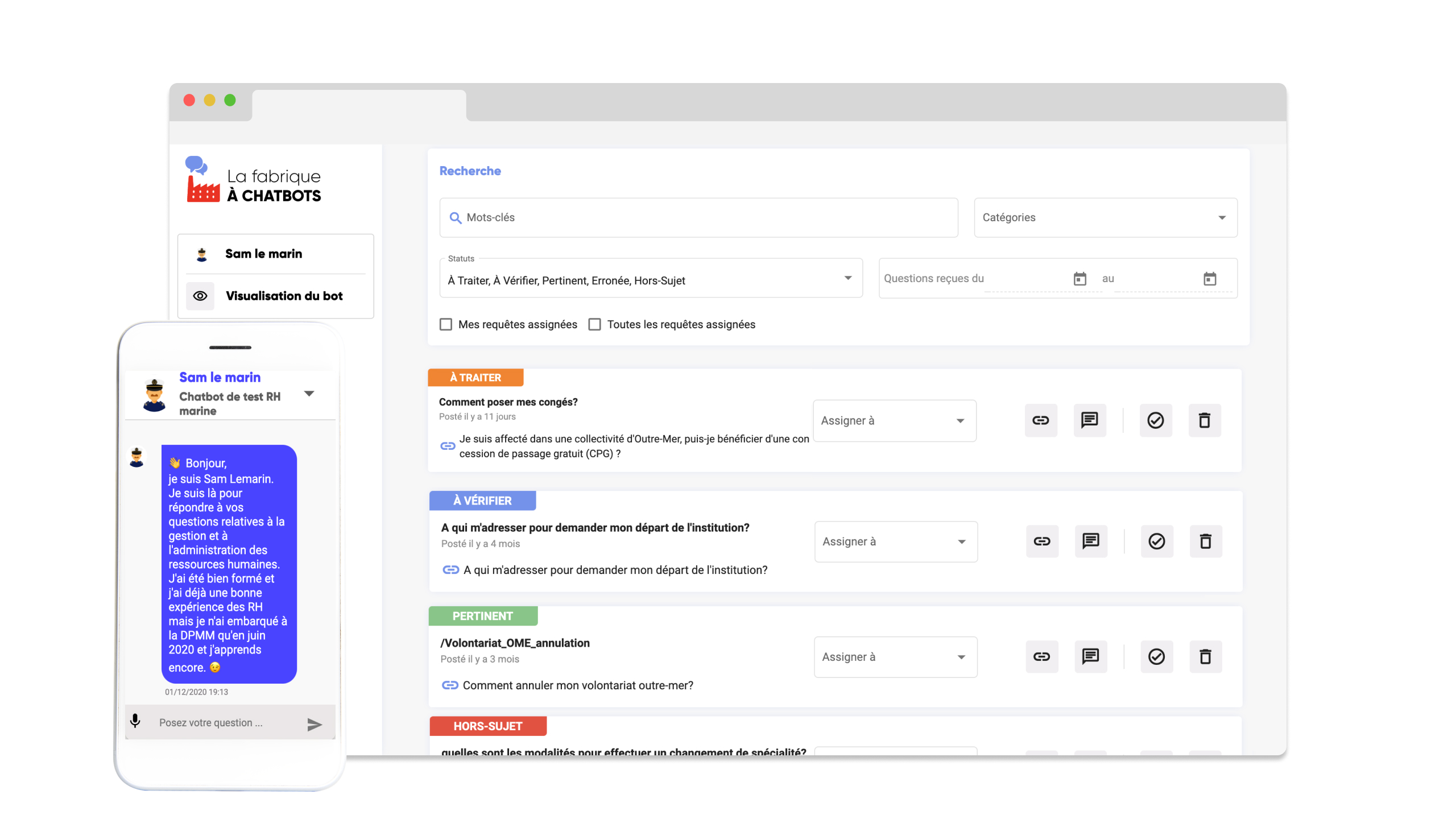Screen dimensions: 1456x819
Task: Expand the Statuts filter dropdown
Action: click(651, 280)
